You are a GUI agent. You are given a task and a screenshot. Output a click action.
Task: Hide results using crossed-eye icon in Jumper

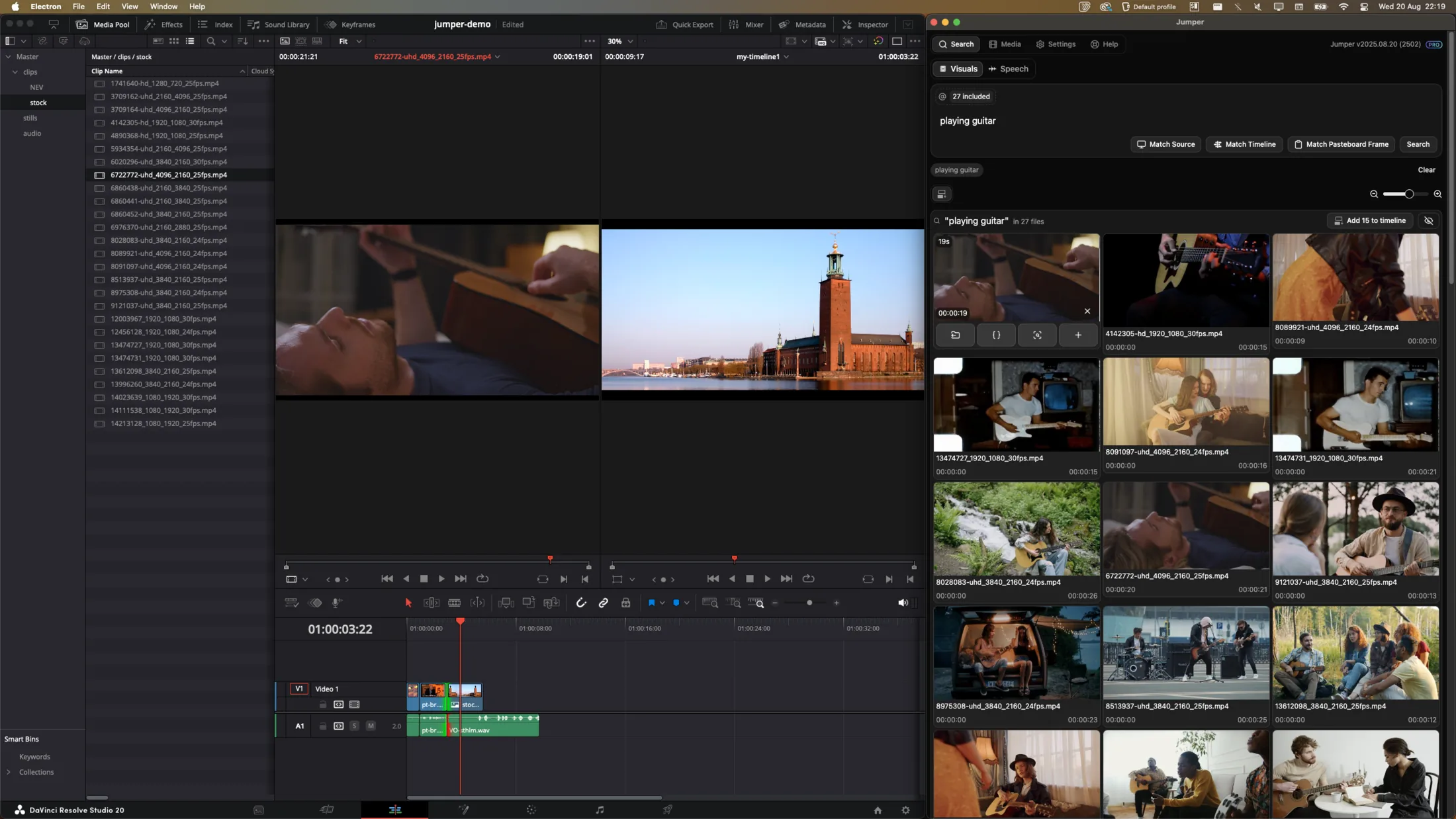pyautogui.click(x=1429, y=220)
